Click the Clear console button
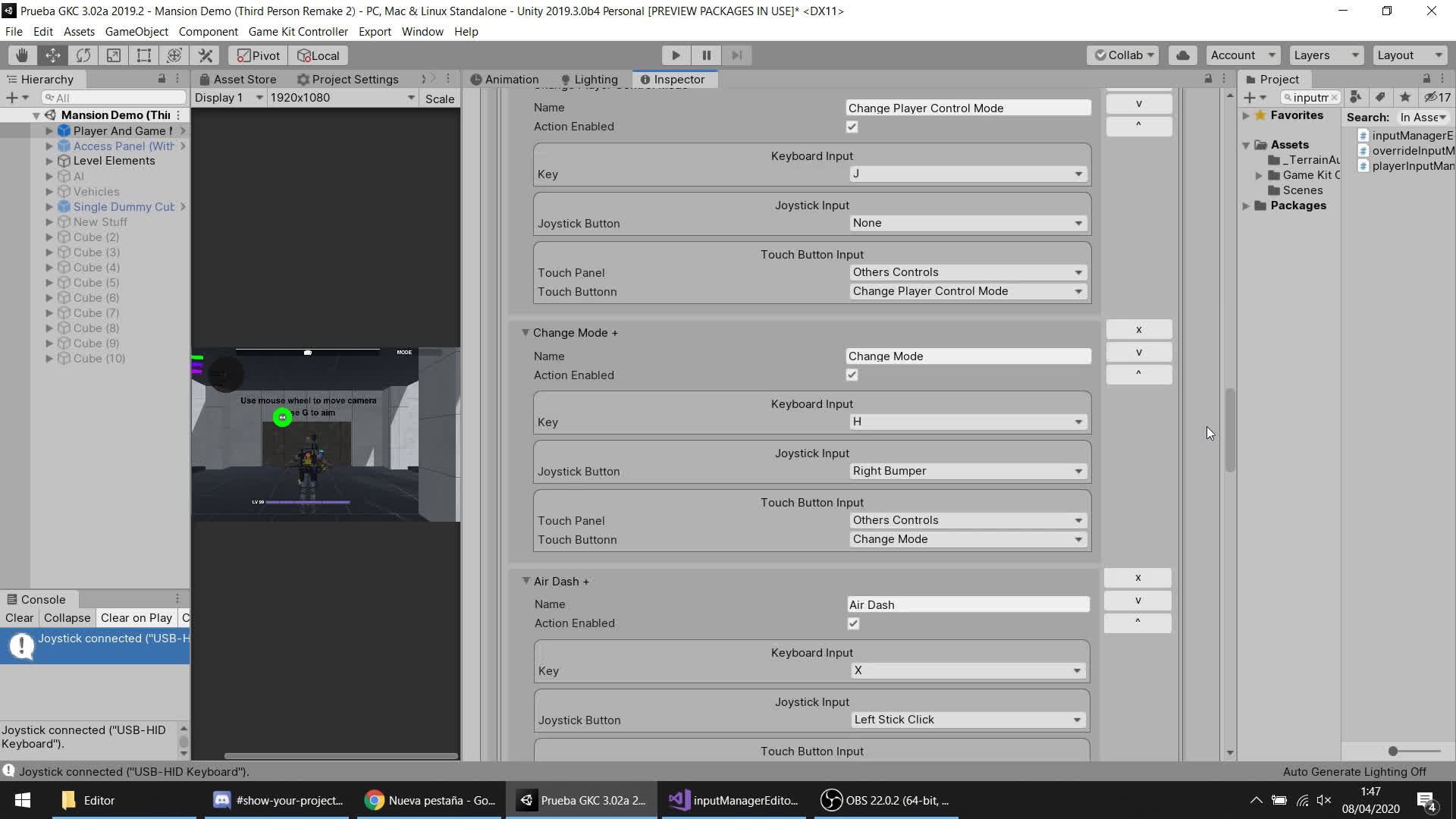1456x819 pixels. point(19,618)
